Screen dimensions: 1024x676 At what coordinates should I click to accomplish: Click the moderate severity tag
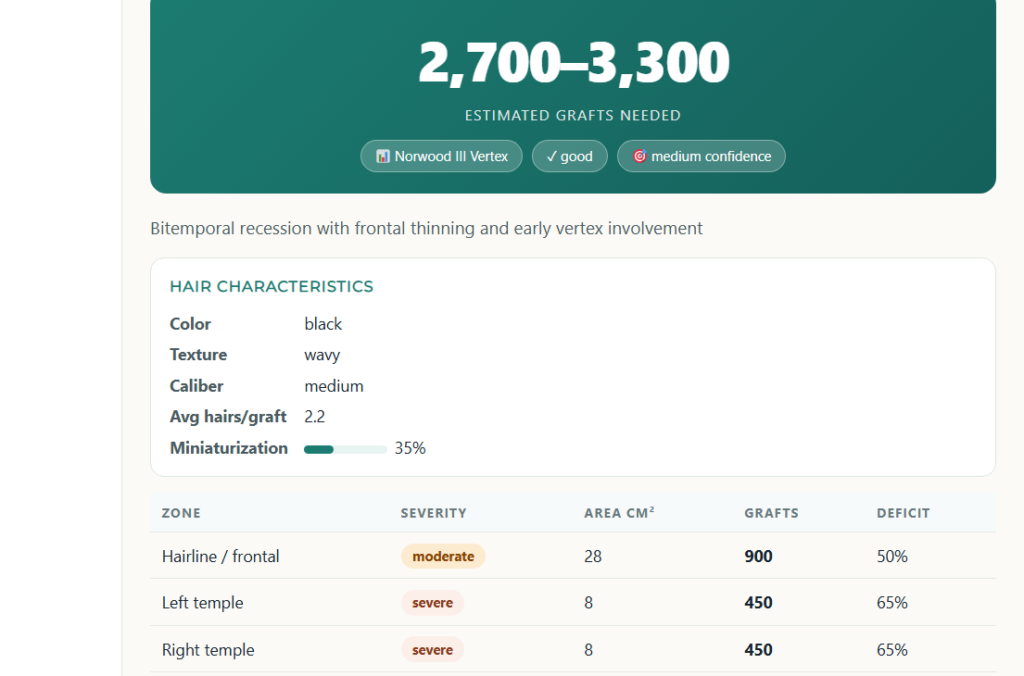coord(443,556)
